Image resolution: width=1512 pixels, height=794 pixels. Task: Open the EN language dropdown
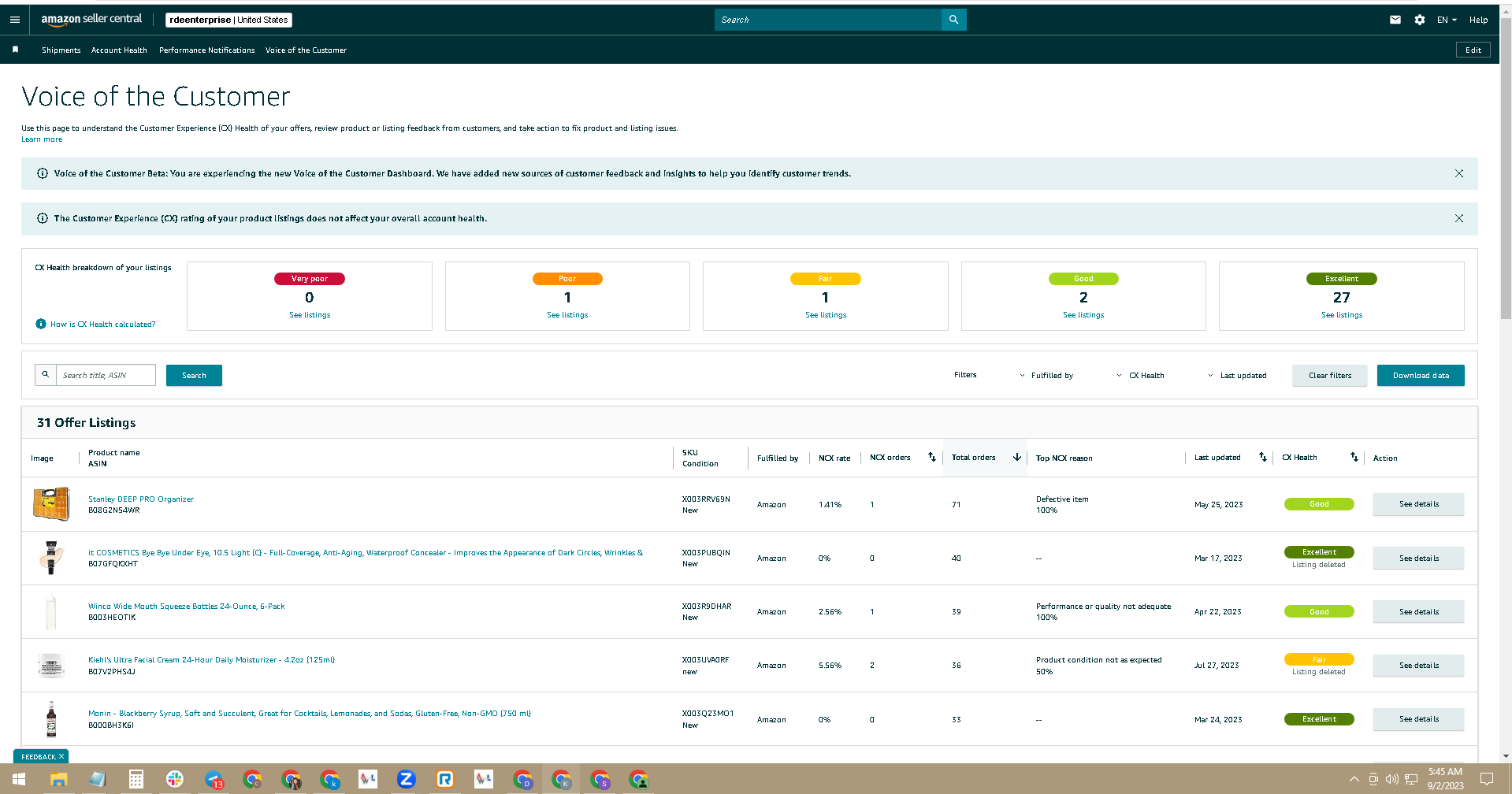tap(1447, 20)
